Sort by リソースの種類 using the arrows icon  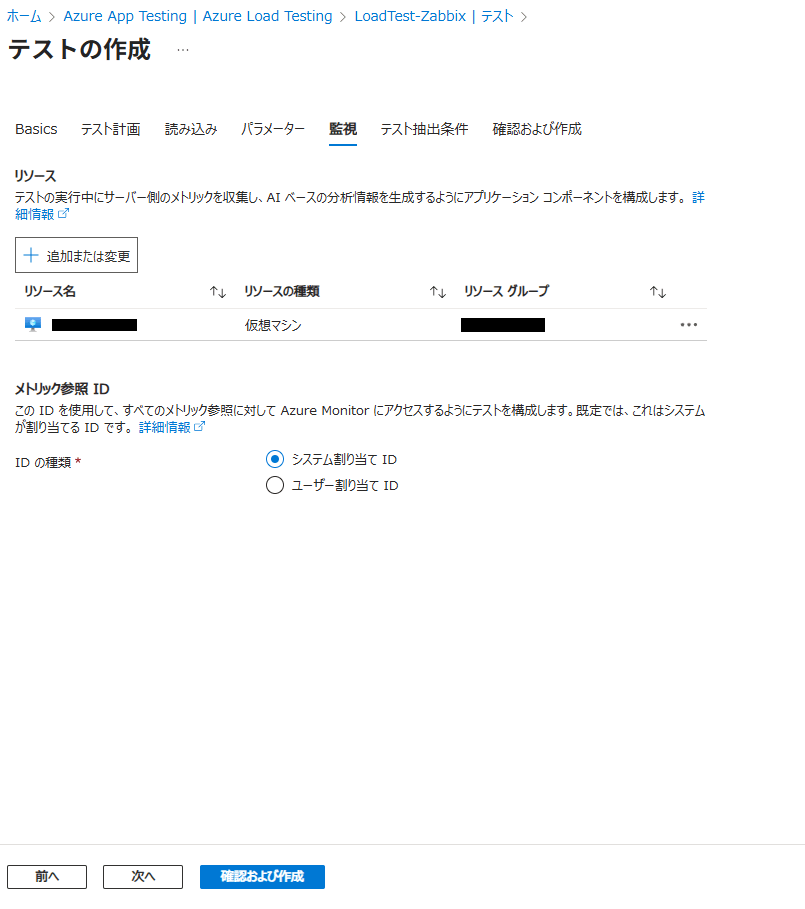pos(437,292)
